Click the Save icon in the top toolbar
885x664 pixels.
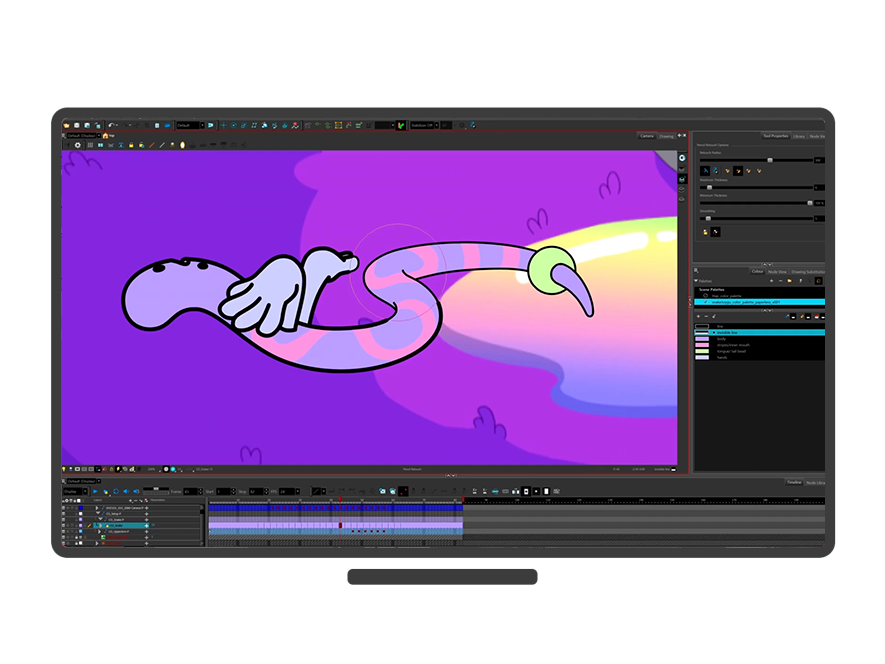point(77,125)
